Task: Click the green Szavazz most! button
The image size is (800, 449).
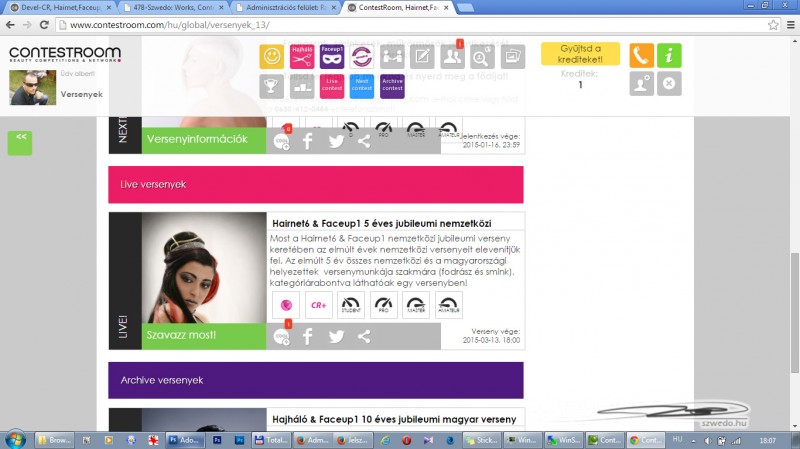Action: tap(204, 336)
